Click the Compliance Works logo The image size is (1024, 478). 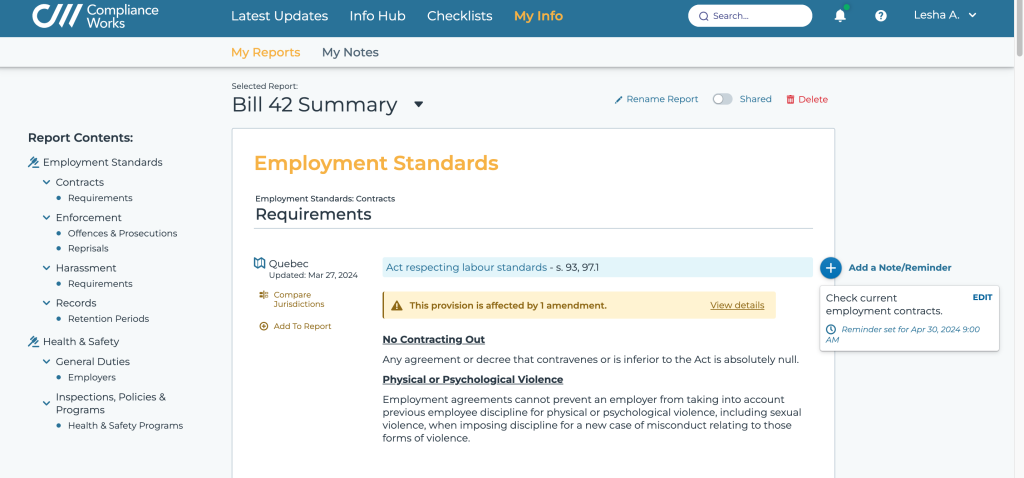click(x=95, y=16)
